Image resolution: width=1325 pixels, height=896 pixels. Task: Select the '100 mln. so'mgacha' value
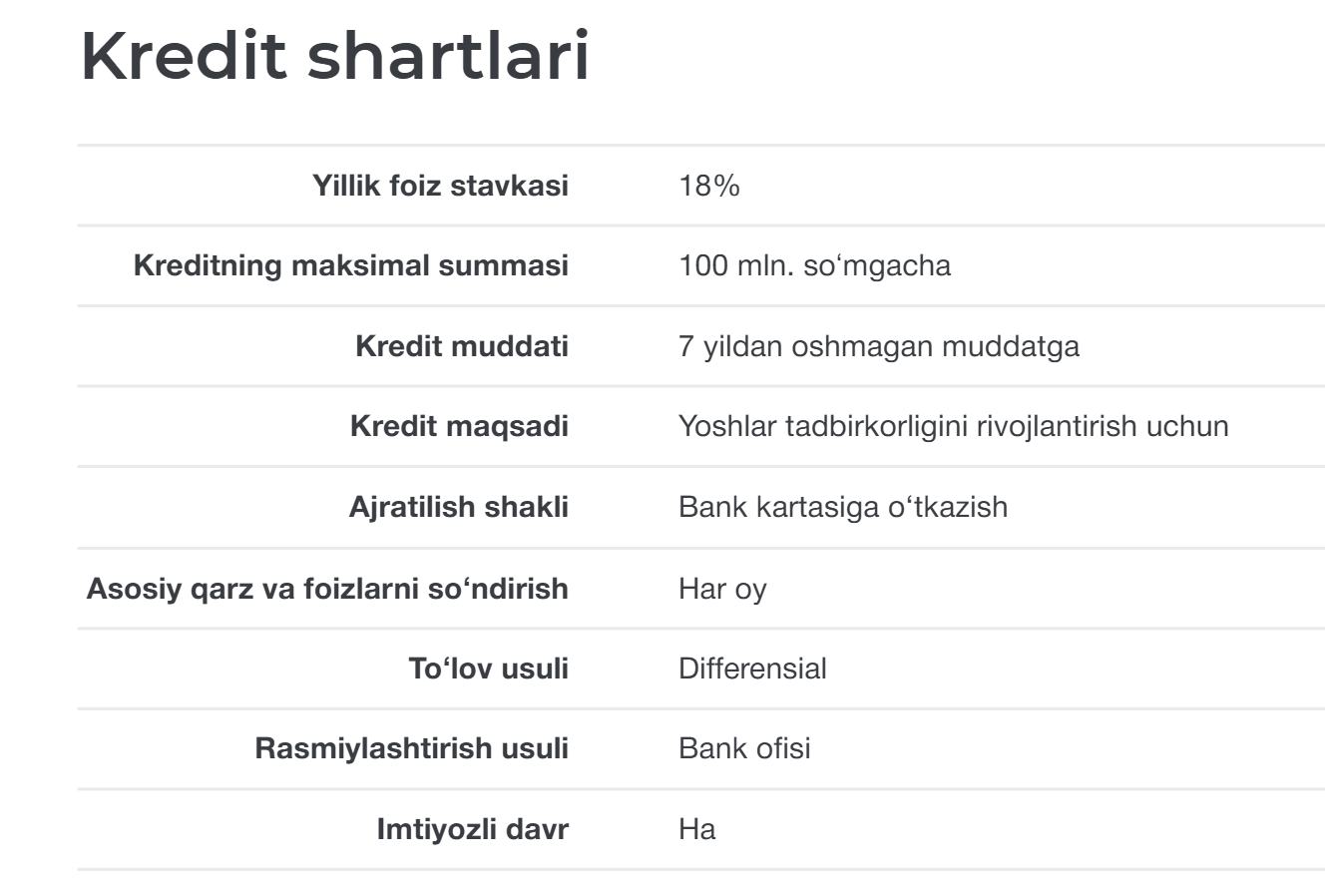pyautogui.click(x=814, y=266)
